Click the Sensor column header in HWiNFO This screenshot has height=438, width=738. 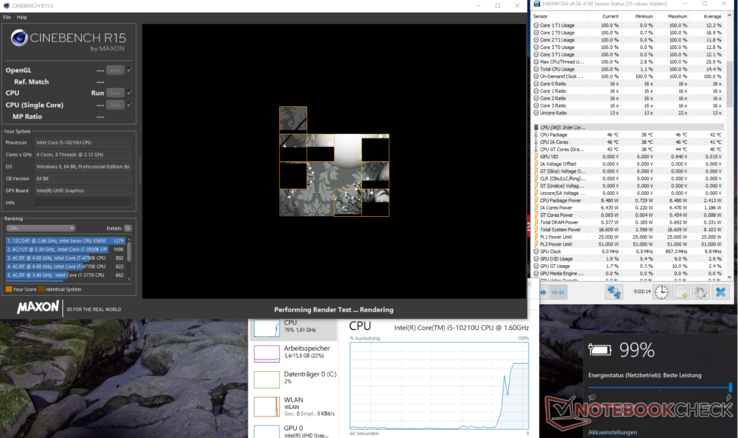point(540,16)
